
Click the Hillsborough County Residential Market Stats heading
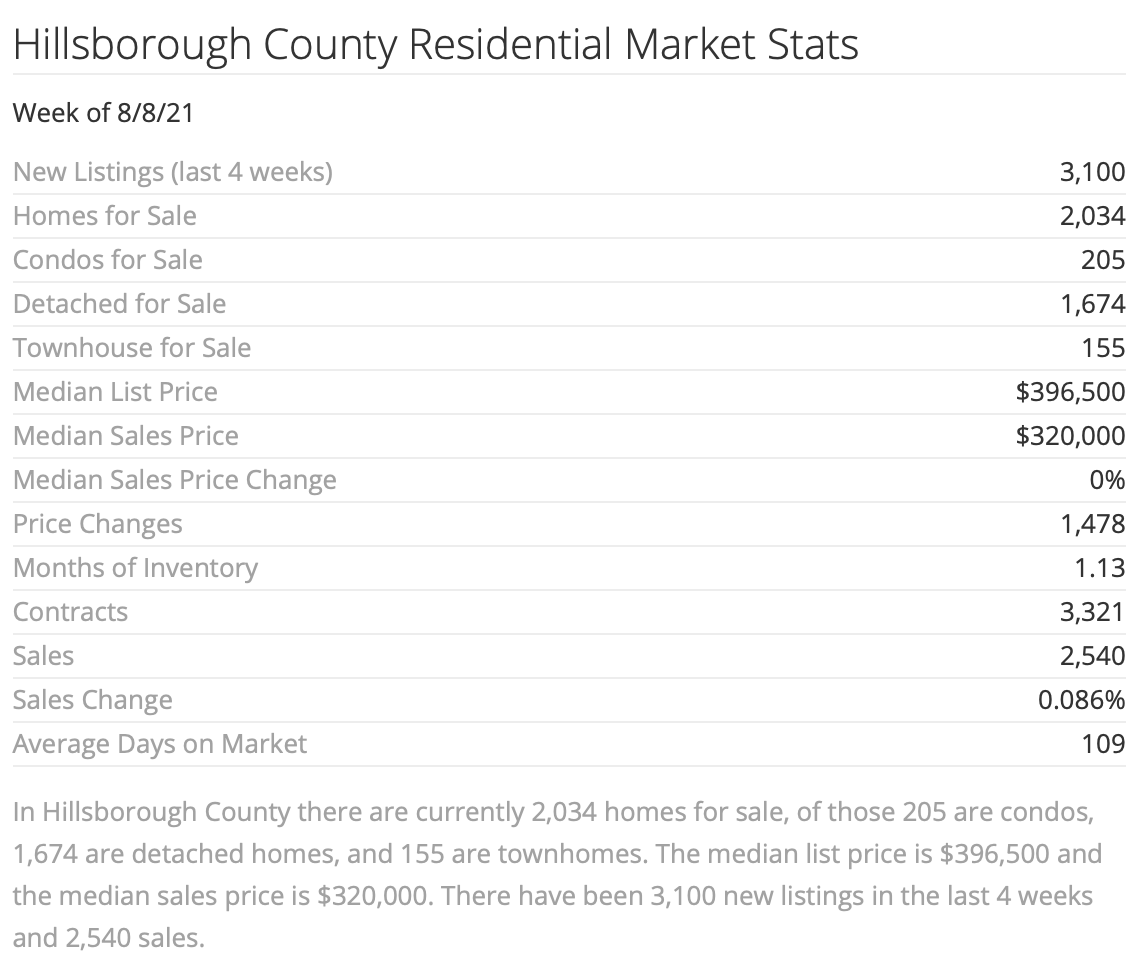(436, 45)
